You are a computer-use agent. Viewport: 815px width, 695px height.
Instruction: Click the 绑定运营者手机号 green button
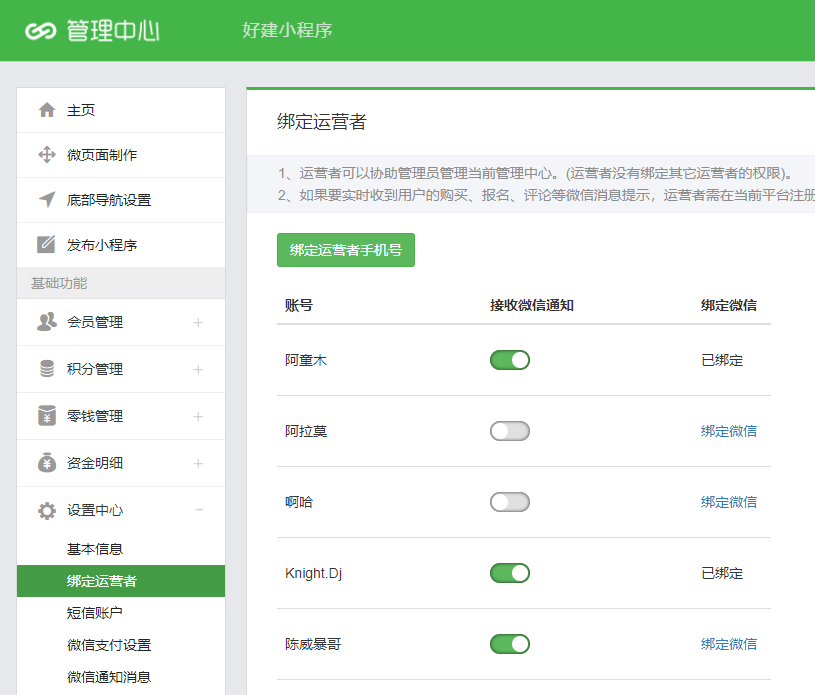tap(345, 250)
